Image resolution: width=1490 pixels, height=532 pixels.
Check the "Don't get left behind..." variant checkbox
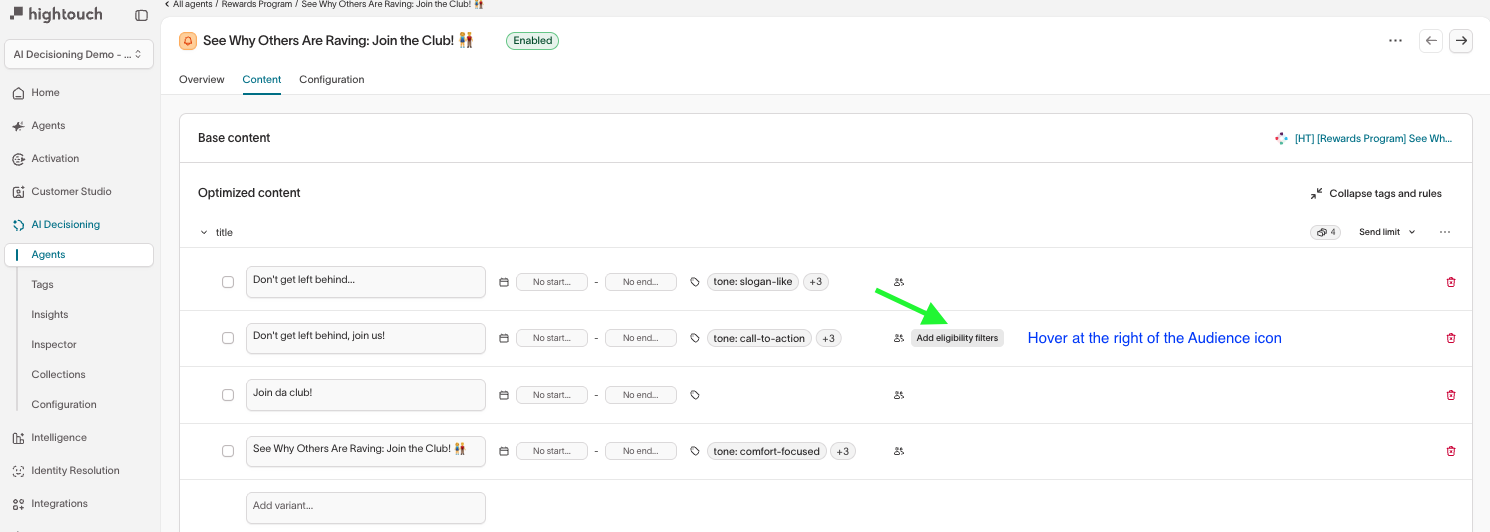[228, 282]
